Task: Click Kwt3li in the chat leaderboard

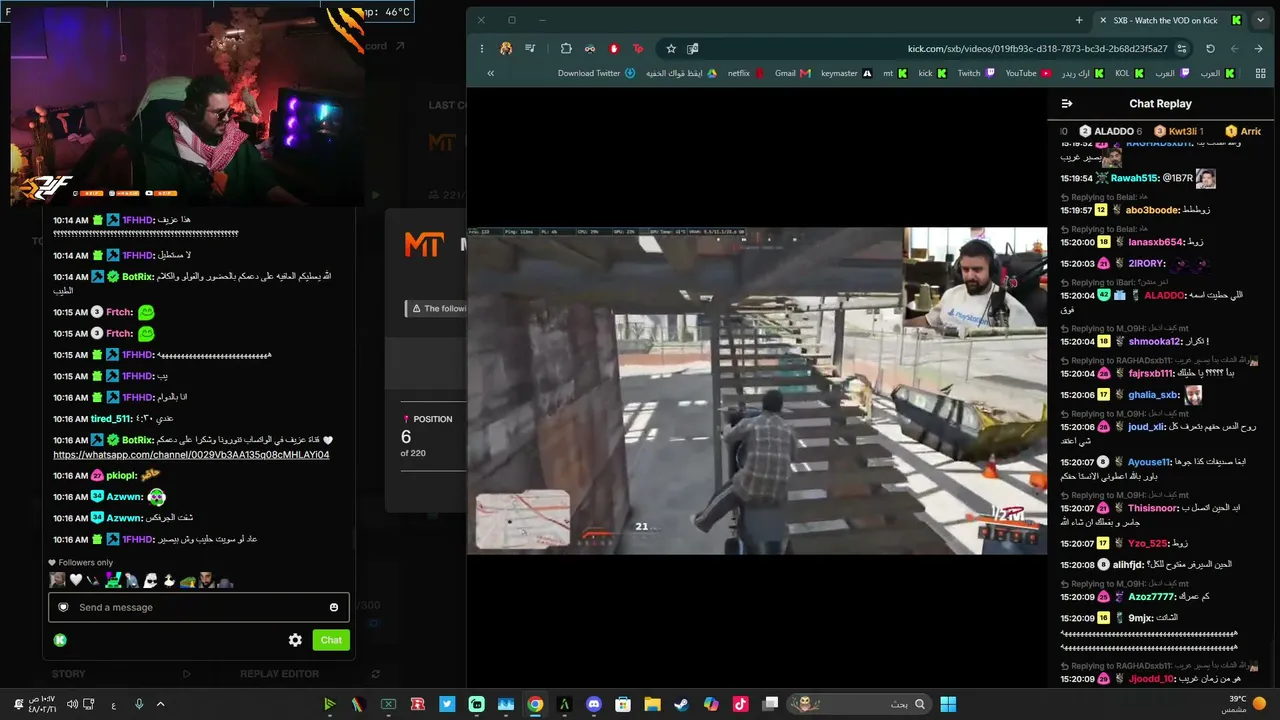Action: [x=1179, y=131]
